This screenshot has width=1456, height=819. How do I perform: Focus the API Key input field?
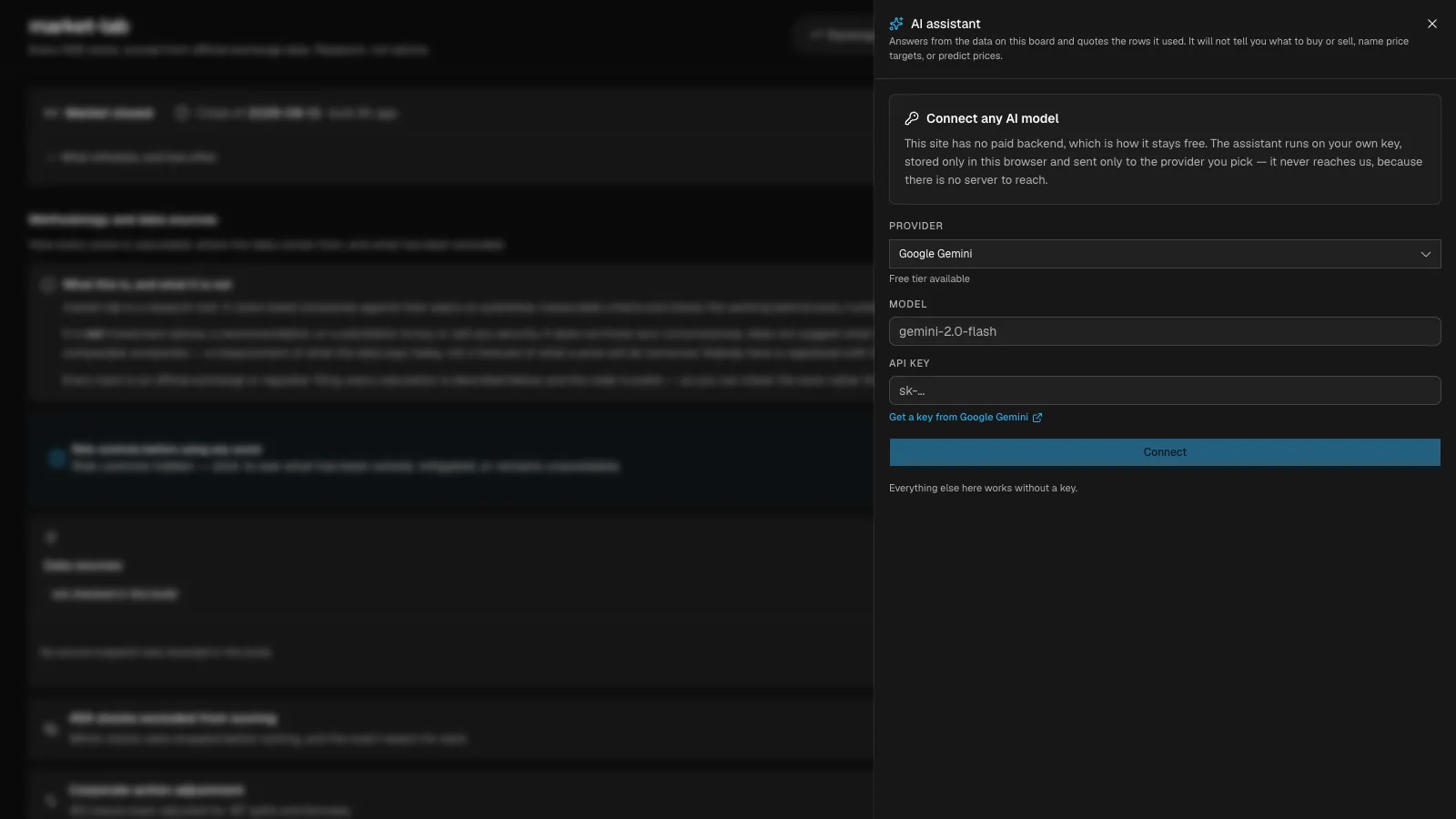point(1165,390)
